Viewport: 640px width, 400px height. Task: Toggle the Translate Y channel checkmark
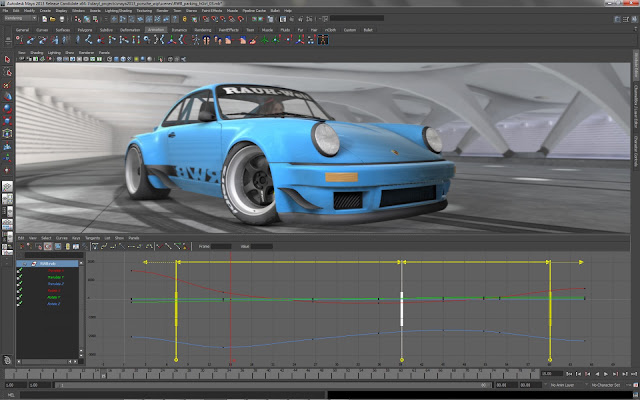19,277
